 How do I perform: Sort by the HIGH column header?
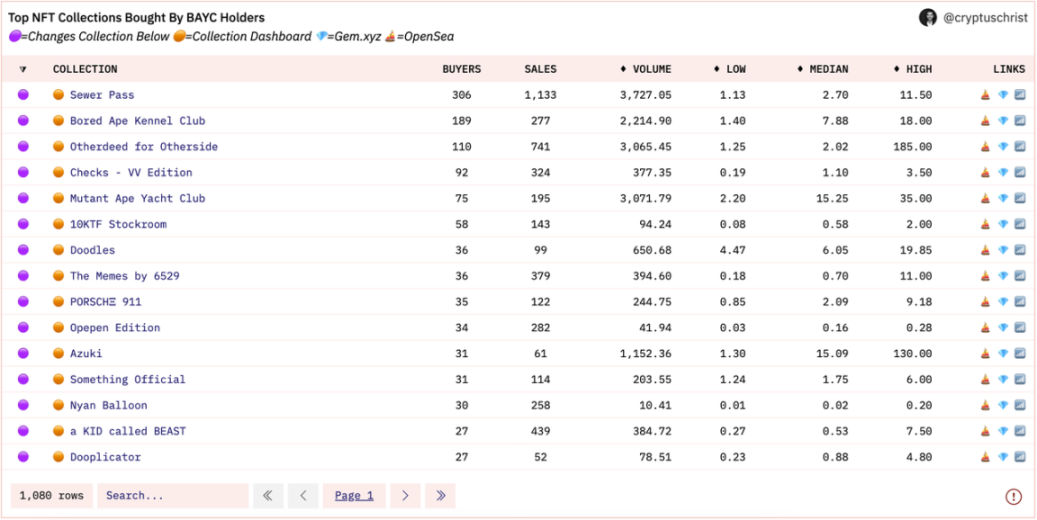[912, 69]
